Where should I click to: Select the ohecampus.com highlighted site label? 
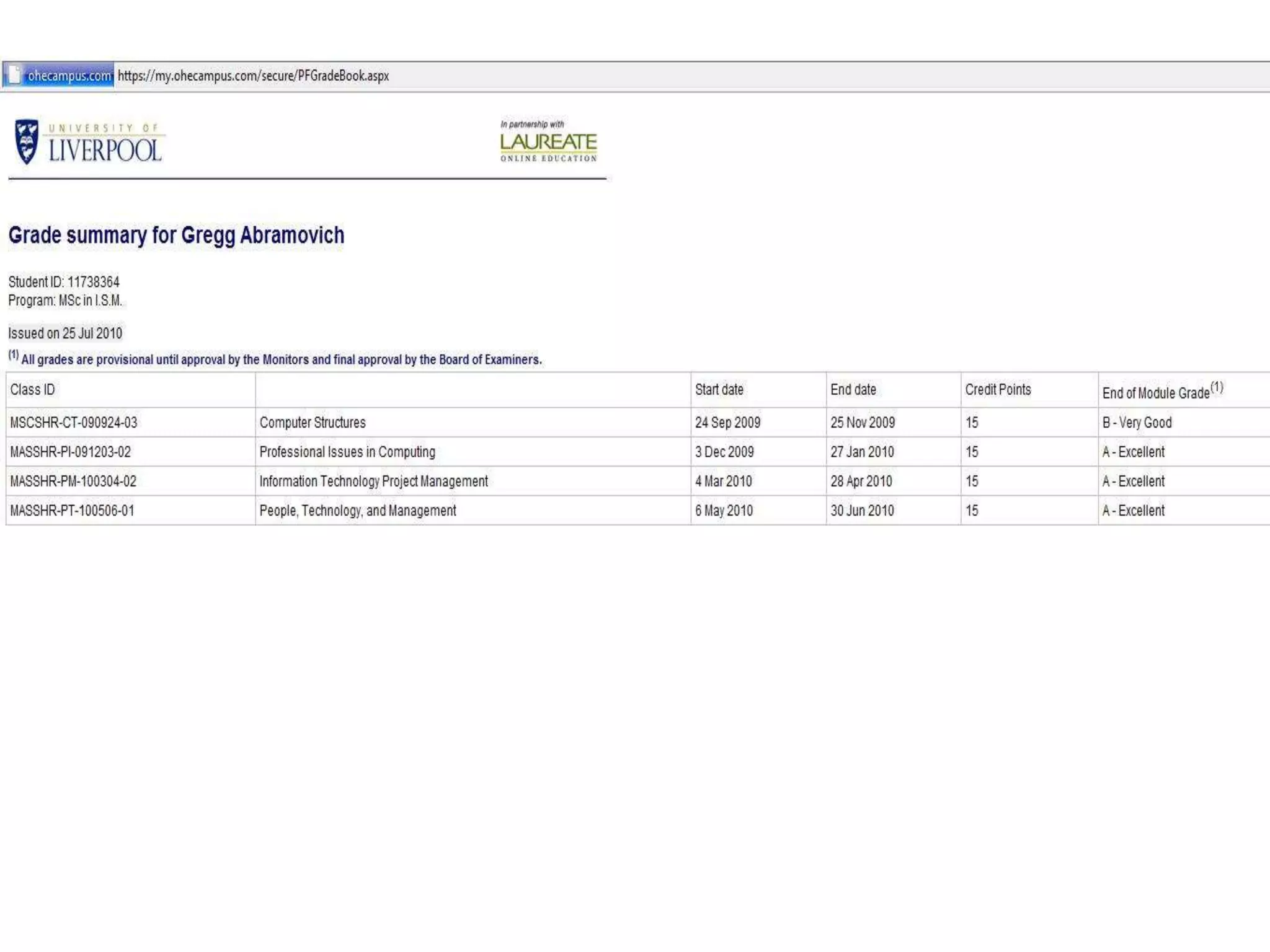coord(69,76)
